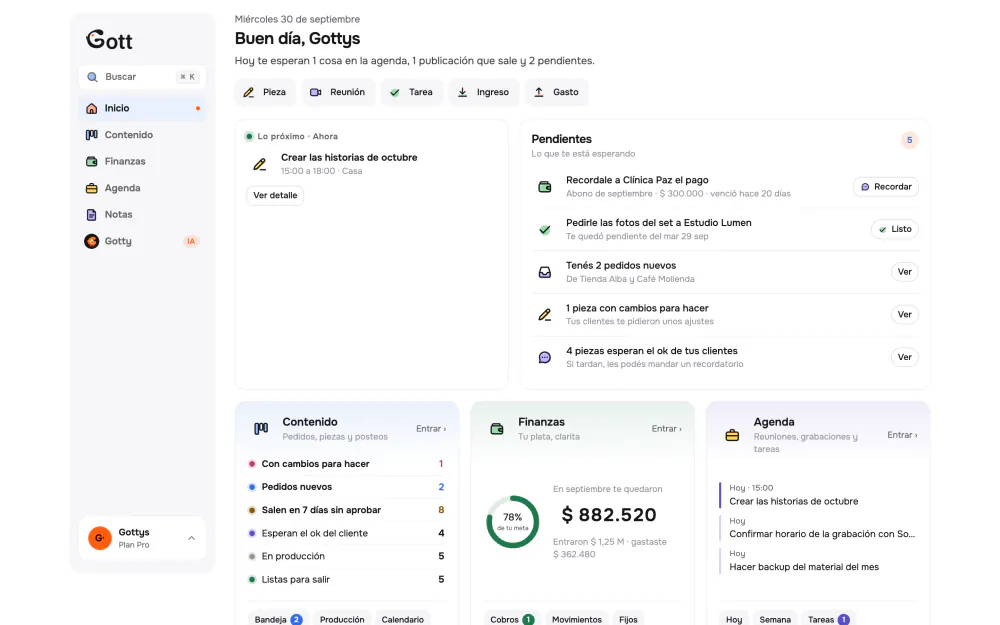
Task: Click the Agenda briefcase icon in sidebar
Action: pos(92,188)
